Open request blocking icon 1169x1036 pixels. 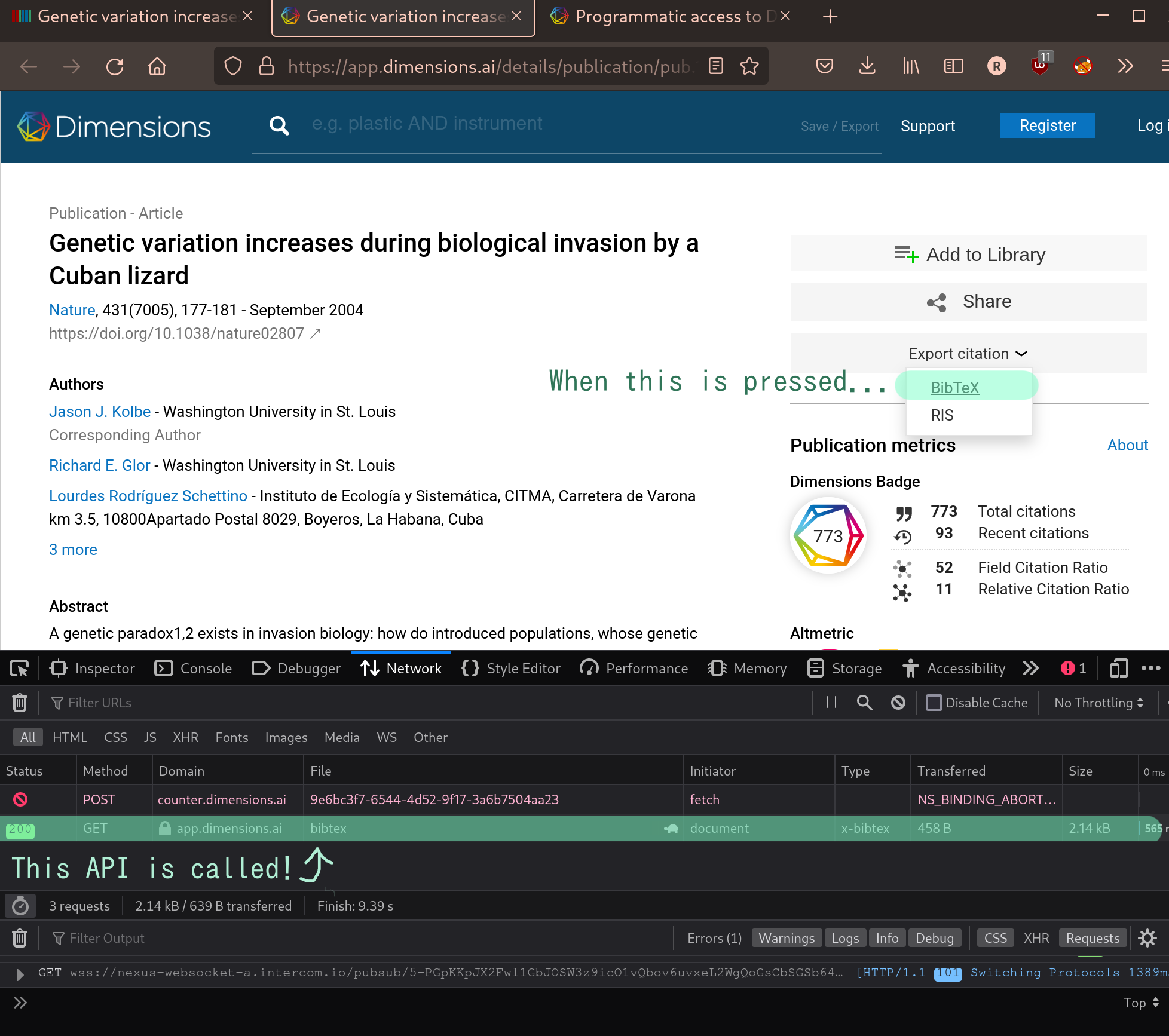898,703
